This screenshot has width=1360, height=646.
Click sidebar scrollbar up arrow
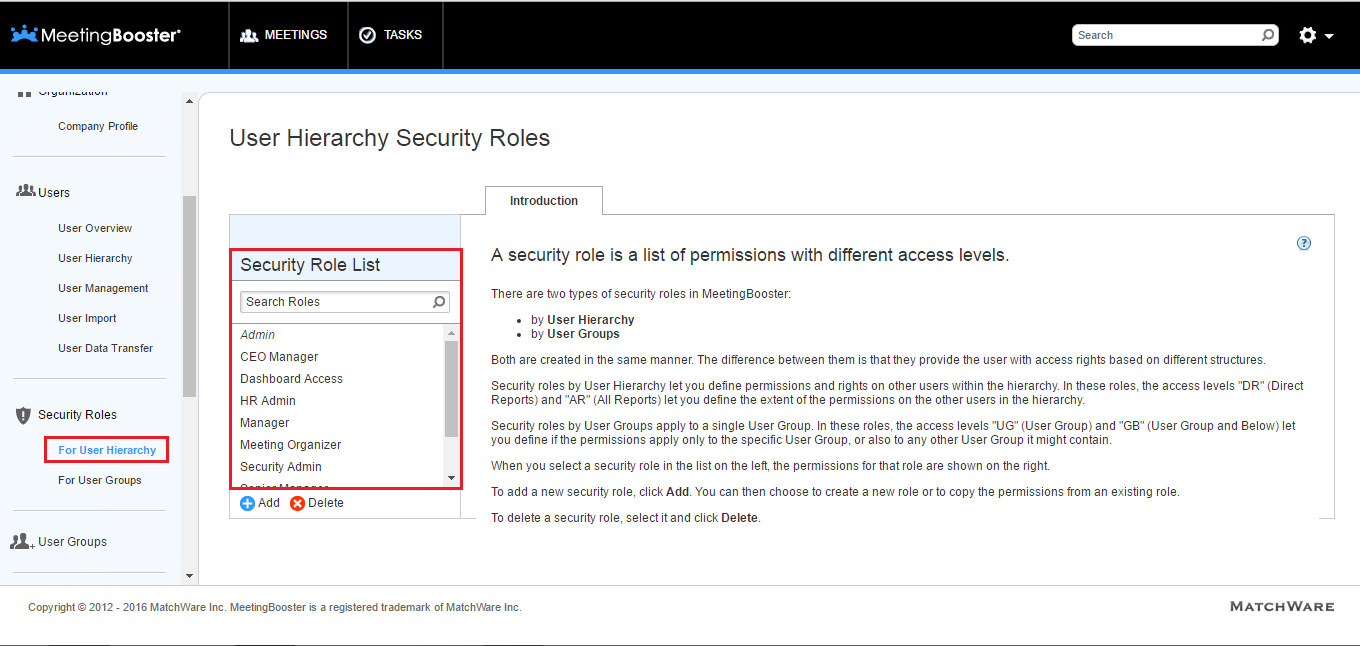[189, 101]
